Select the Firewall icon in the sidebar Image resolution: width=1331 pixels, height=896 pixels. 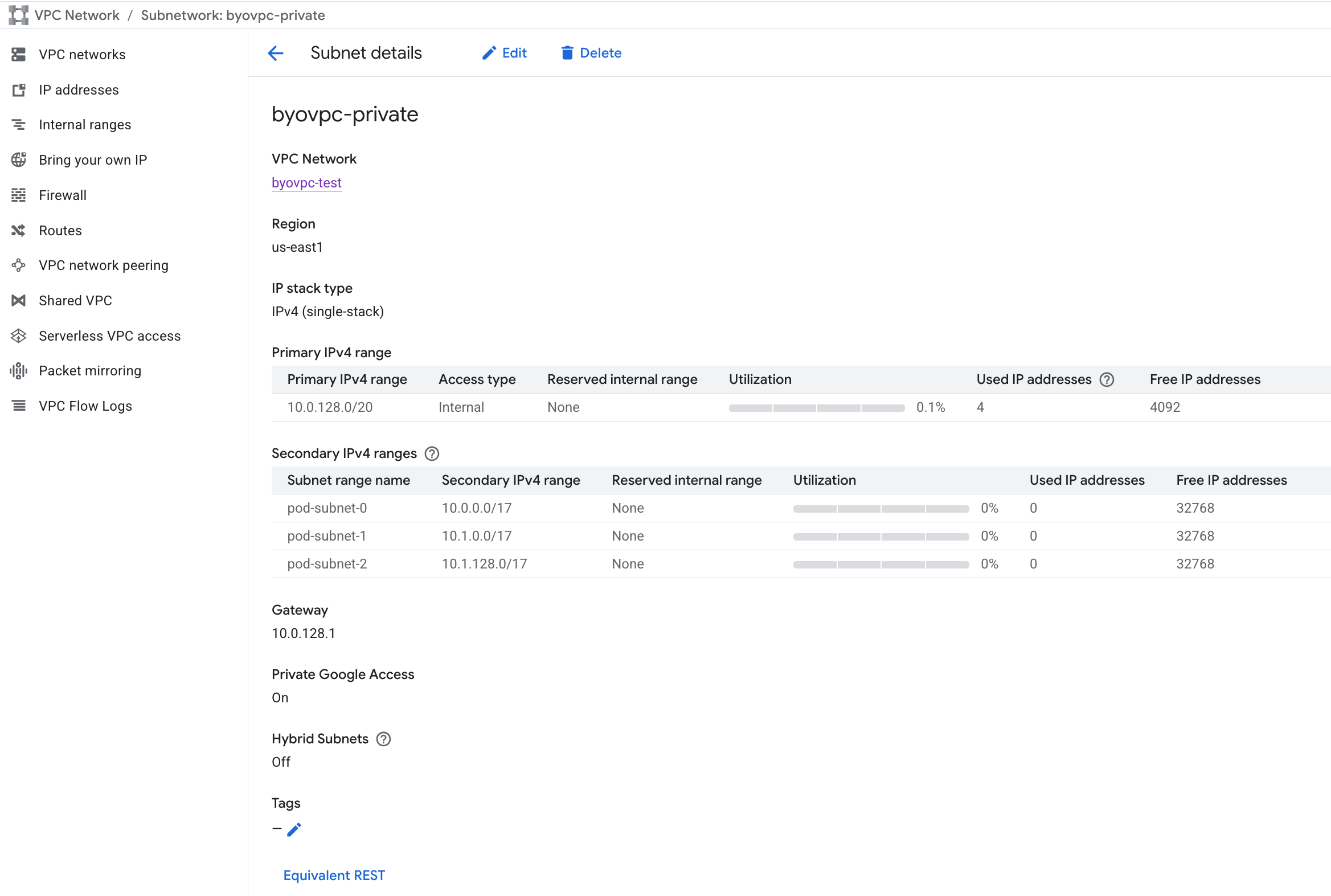pyautogui.click(x=19, y=195)
